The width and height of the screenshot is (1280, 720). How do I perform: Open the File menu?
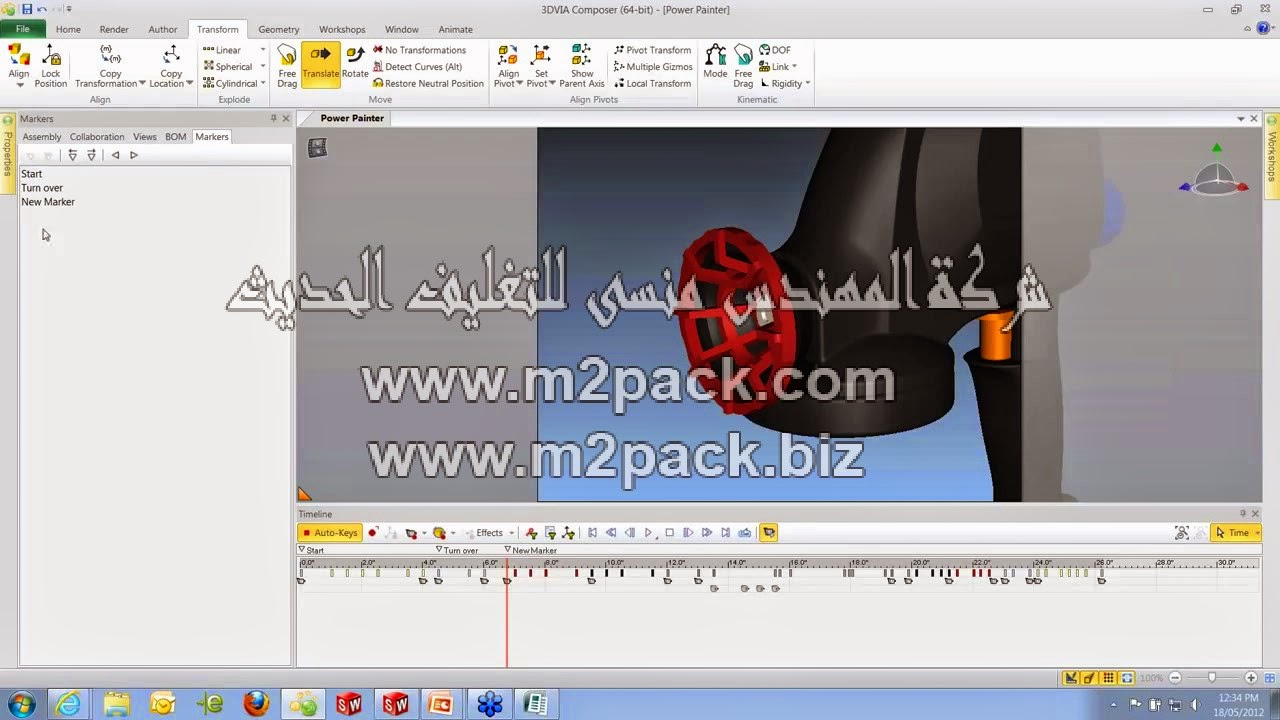click(22, 29)
